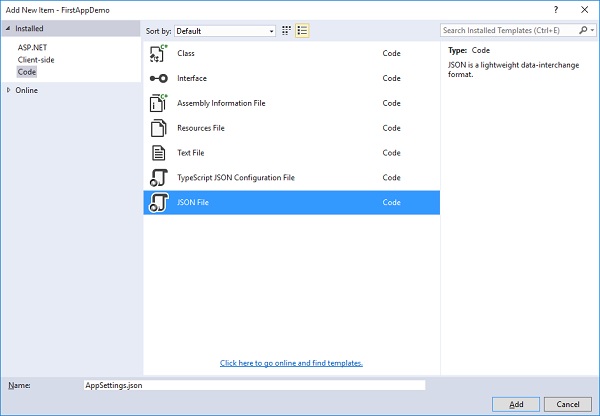Select the Text File icon
This screenshot has width=600, height=416.
coord(157,153)
